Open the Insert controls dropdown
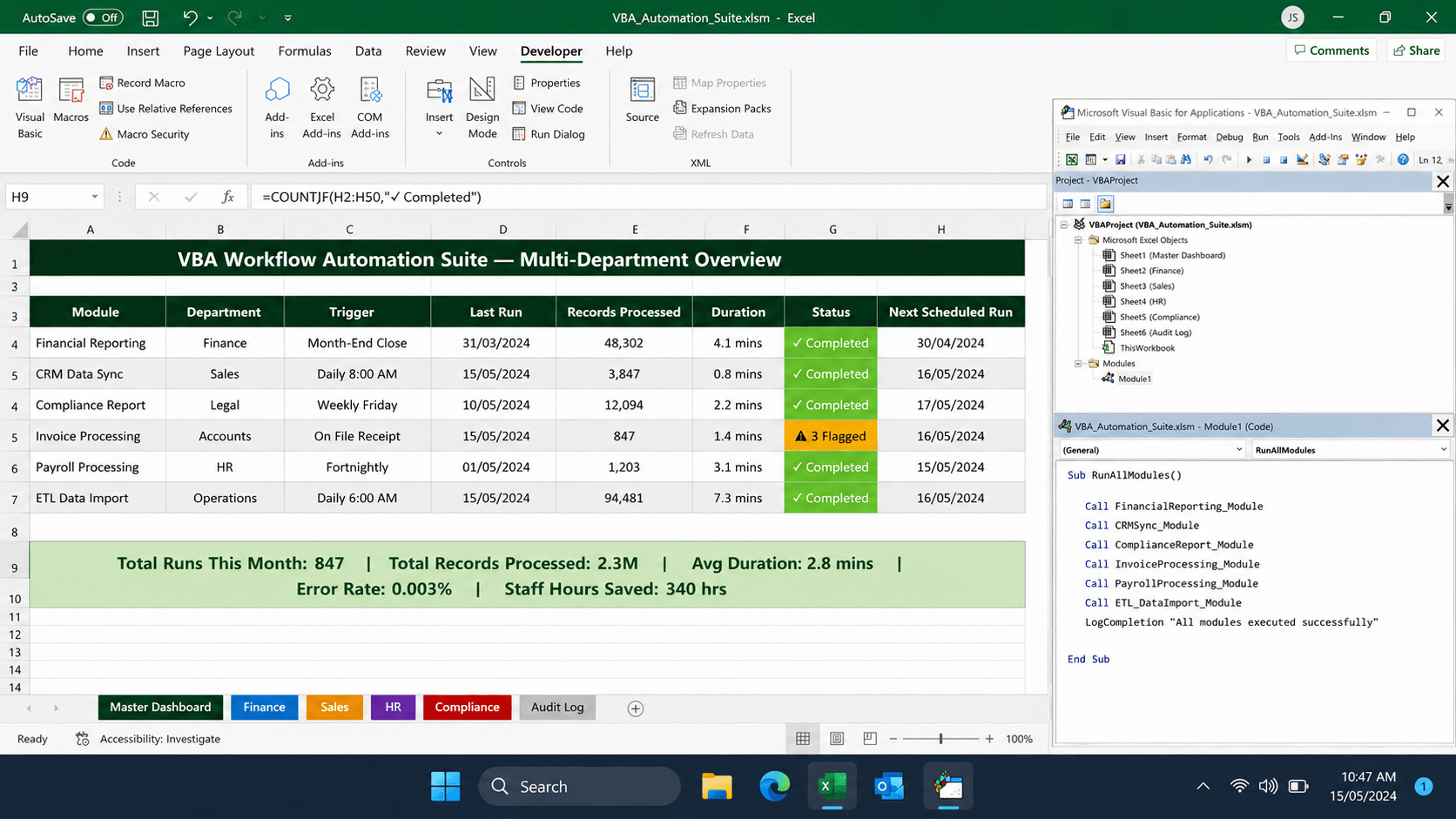 pyautogui.click(x=439, y=134)
